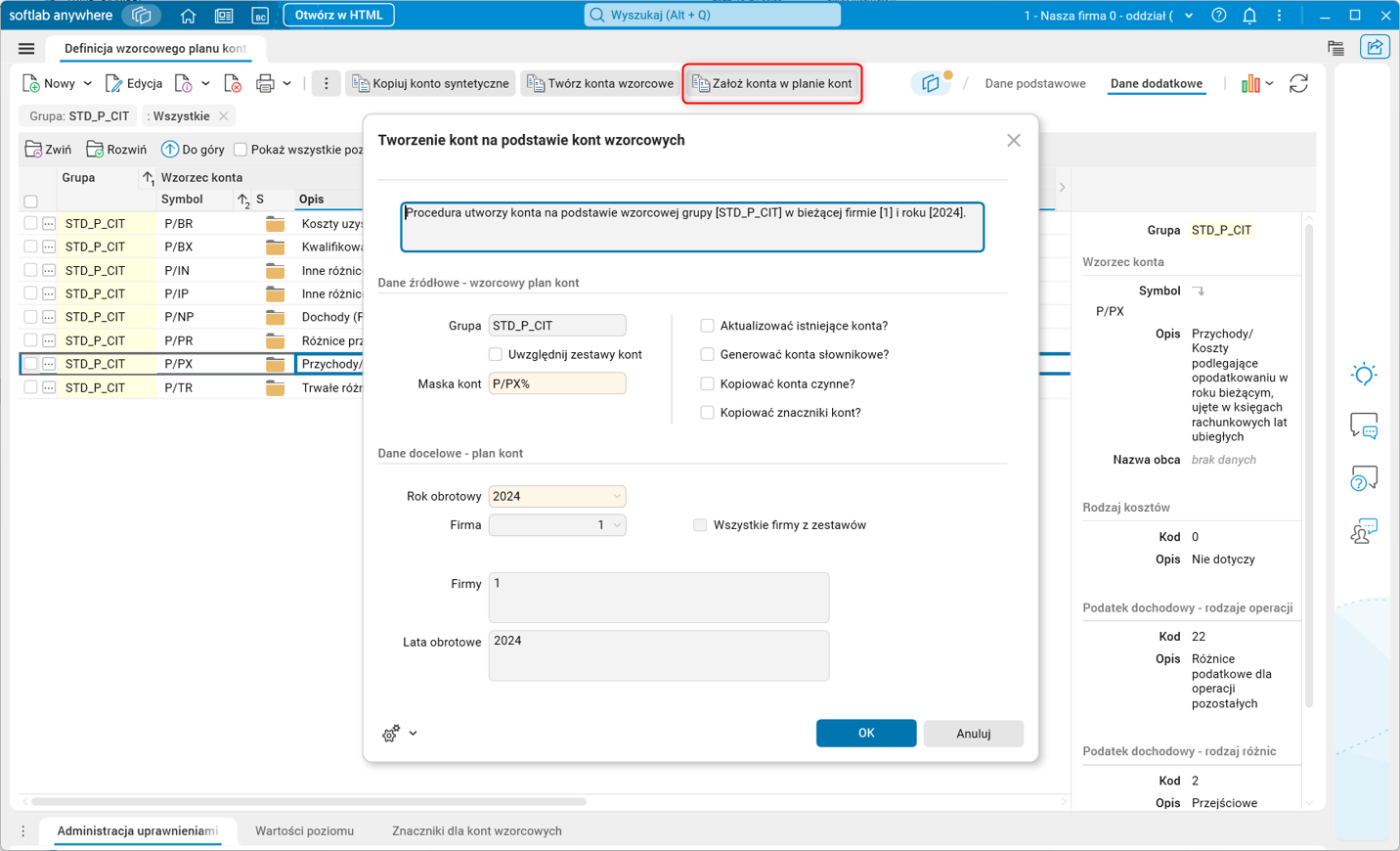Click the cube icon with orange dot
The width and height of the screenshot is (1400, 851).
click(931, 83)
